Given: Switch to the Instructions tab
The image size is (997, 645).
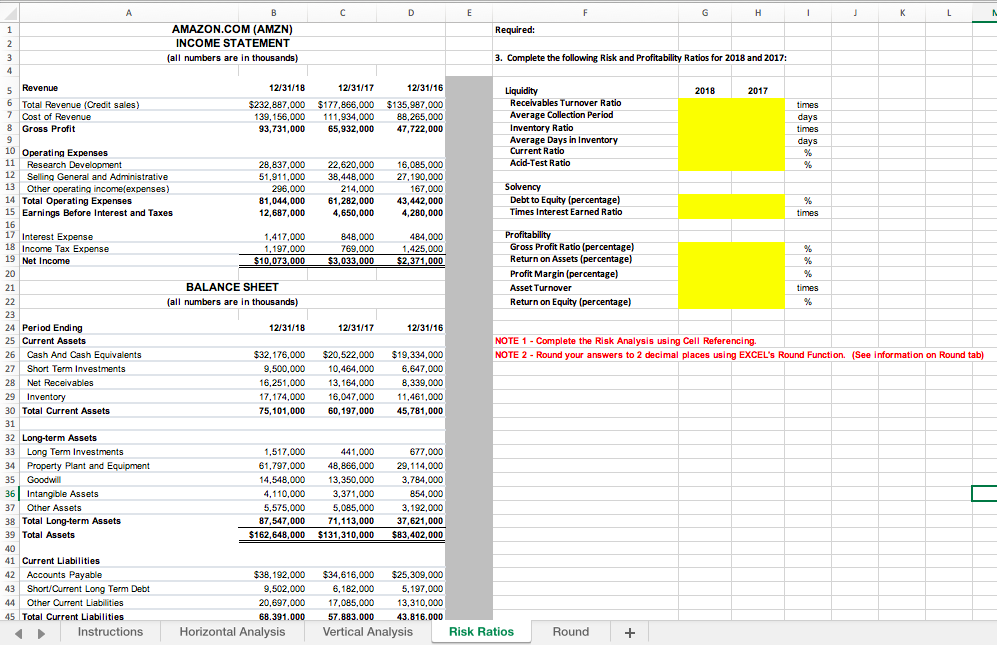Looking at the screenshot, I should point(110,631).
